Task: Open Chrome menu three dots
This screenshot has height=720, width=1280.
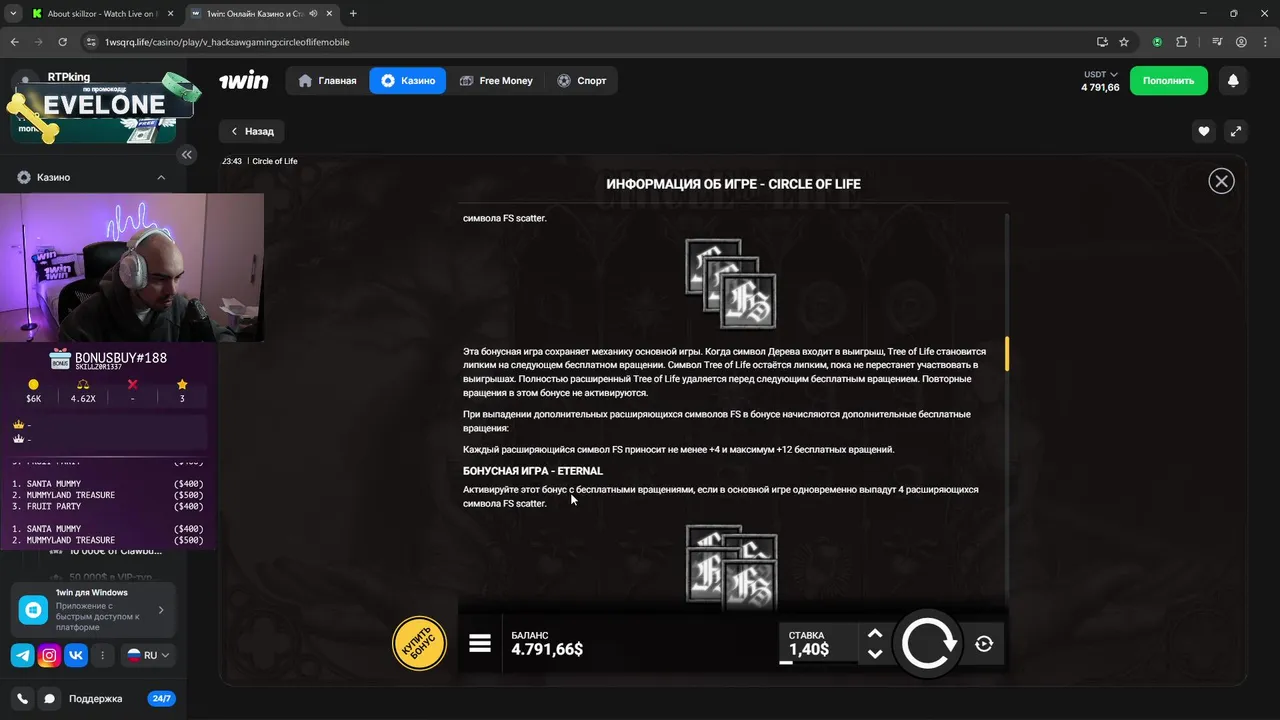Action: 1265,42
